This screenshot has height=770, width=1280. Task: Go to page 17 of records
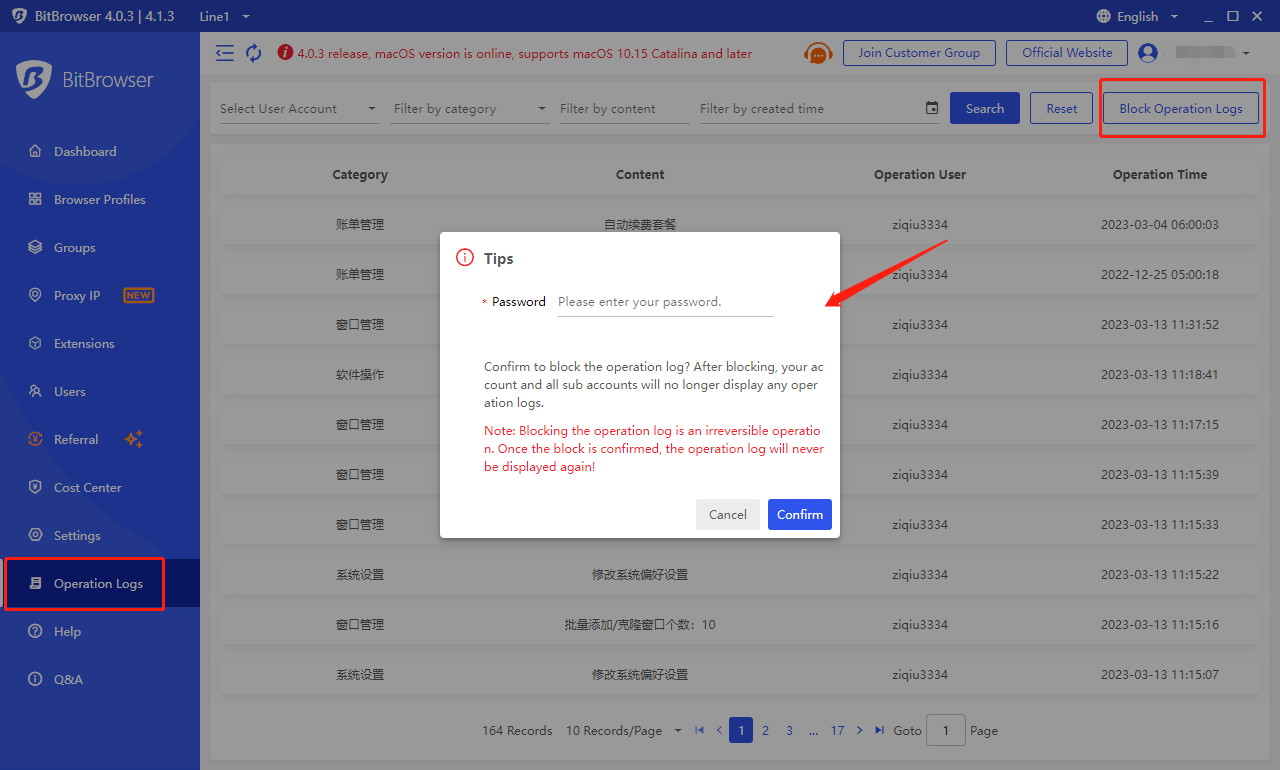coord(837,731)
